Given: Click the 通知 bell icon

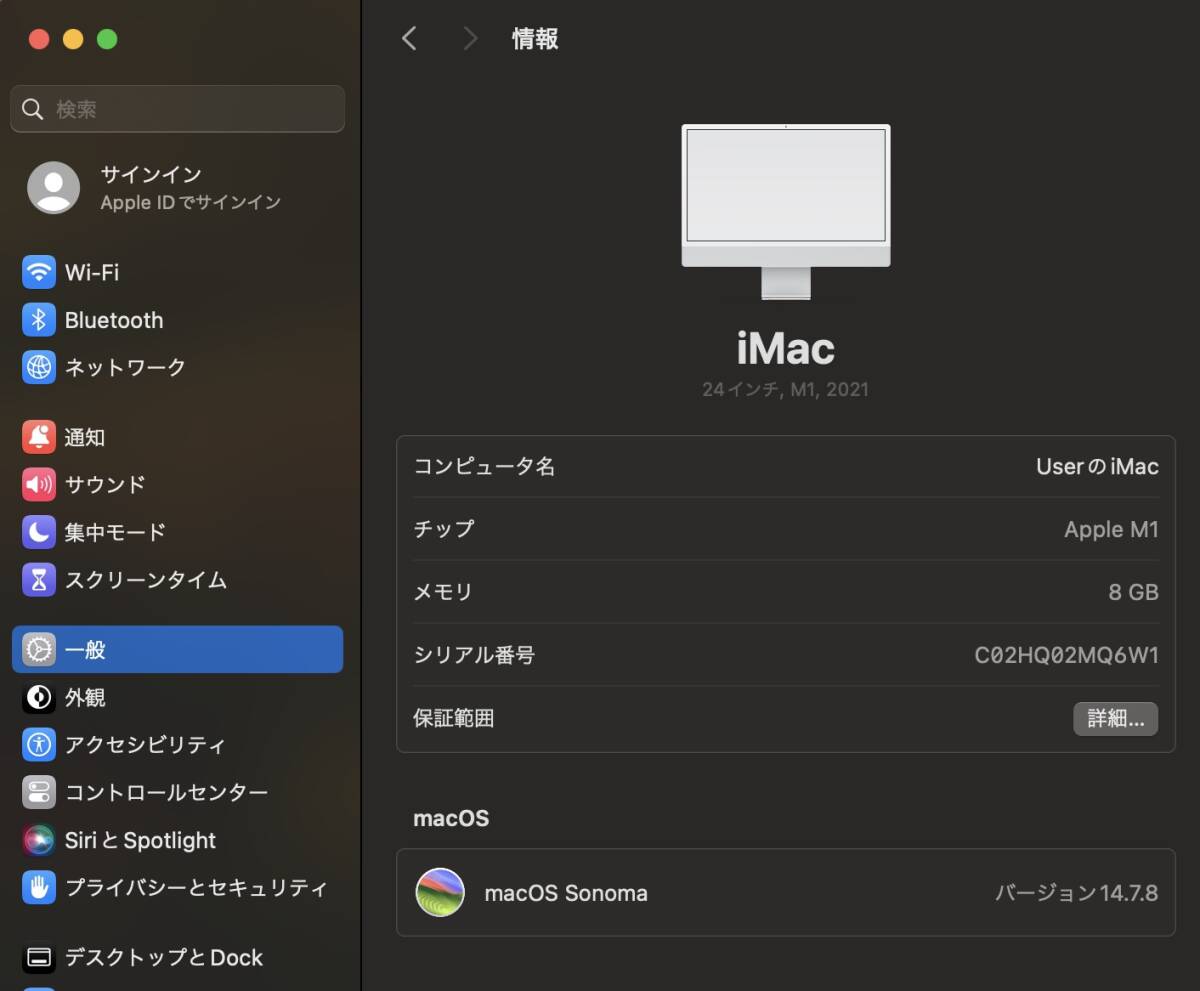Looking at the screenshot, I should pos(39,437).
